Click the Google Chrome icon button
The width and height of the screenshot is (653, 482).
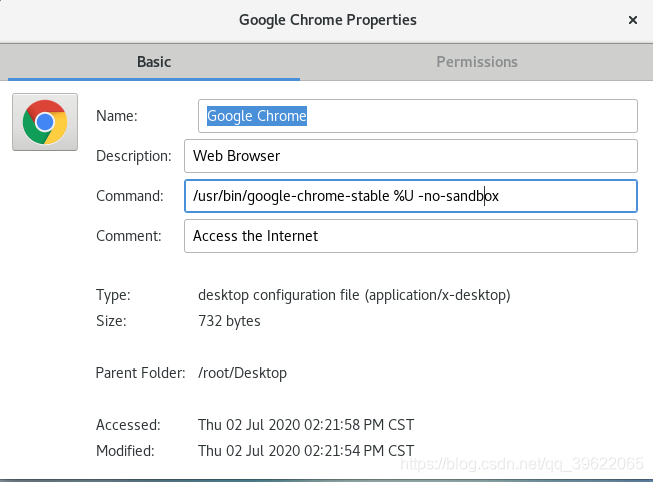pos(45,122)
